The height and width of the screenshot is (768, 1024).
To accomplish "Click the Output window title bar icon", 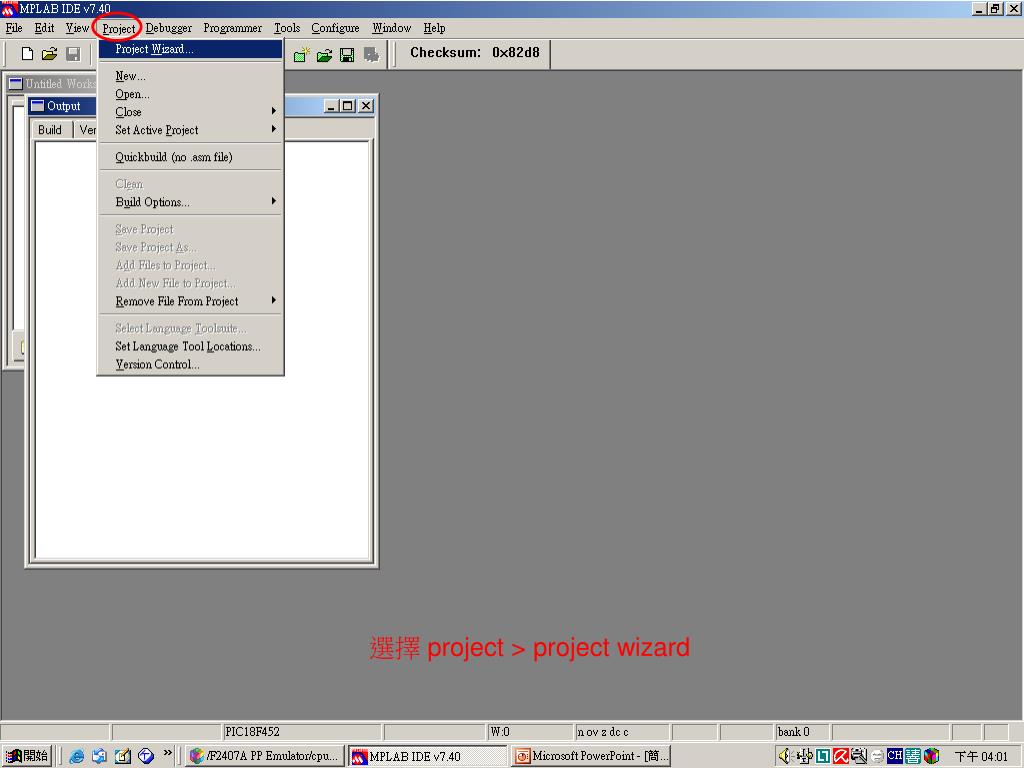I will point(38,106).
